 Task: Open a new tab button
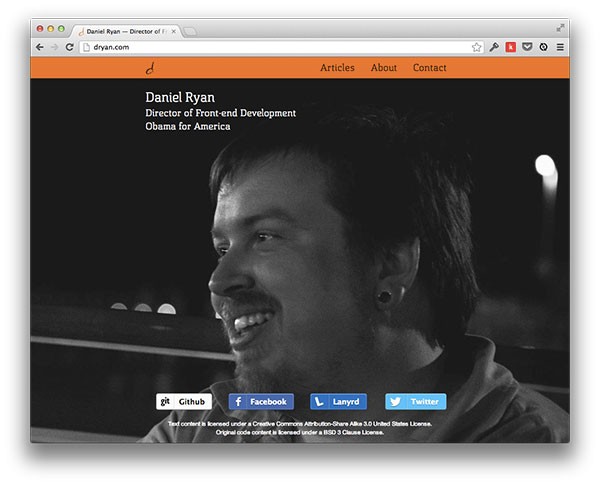[x=190, y=32]
